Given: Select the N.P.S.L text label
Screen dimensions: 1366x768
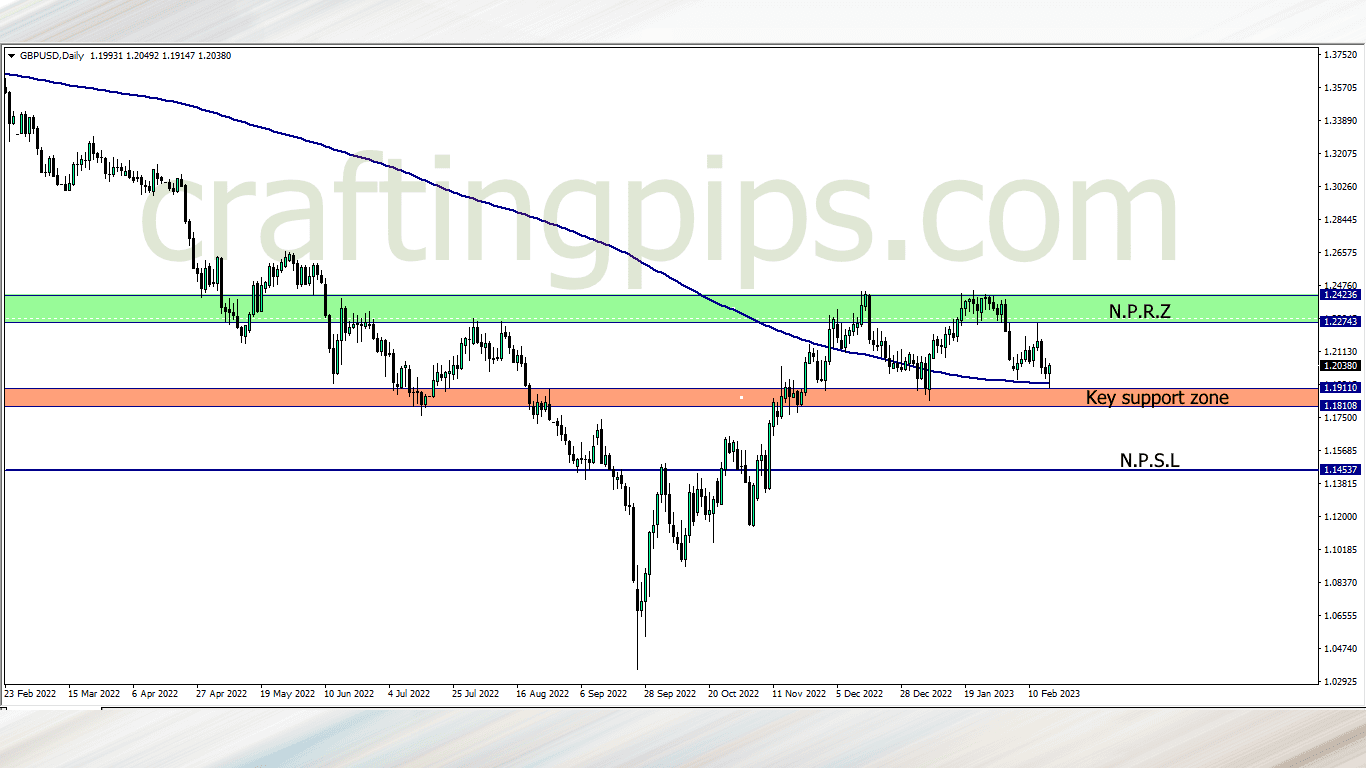Looking at the screenshot, I should [1149, 461].
